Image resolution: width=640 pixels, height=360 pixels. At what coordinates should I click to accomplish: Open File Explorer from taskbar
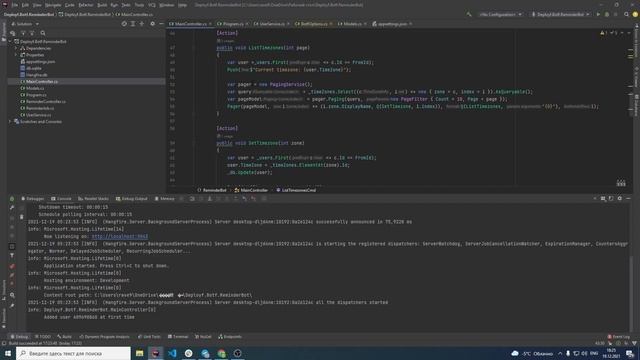[x=139, y=353]
